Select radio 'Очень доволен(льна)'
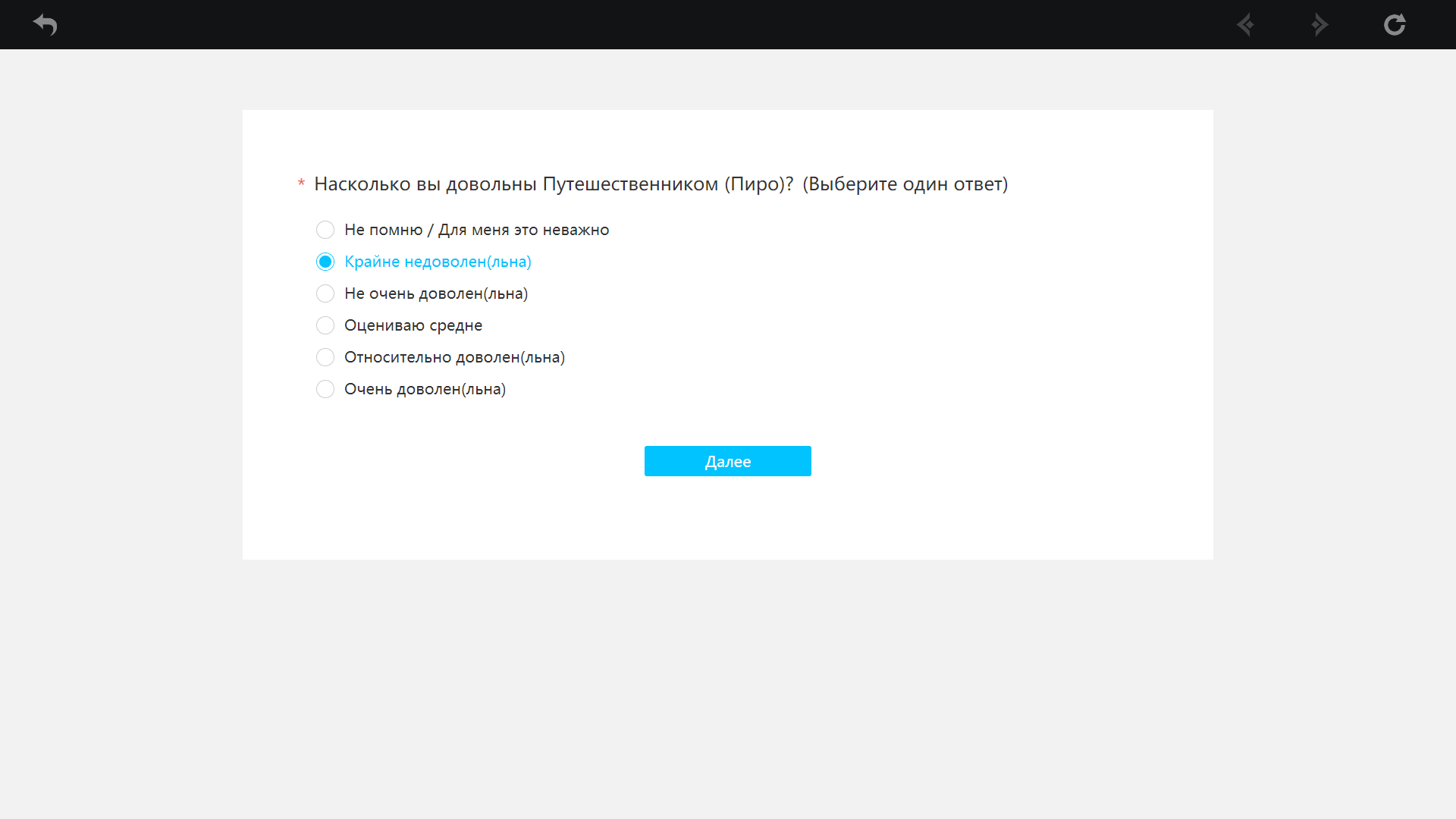Image resolution: width=1456 pixels, height=819 pixels. [x=325, y=389]
